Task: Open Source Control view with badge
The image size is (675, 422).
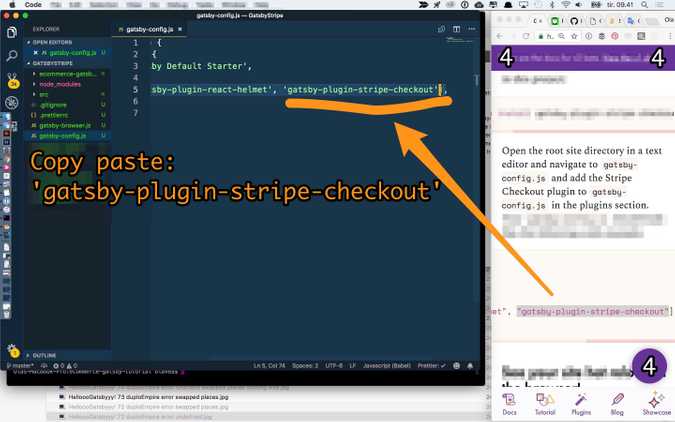Action: 12,79
